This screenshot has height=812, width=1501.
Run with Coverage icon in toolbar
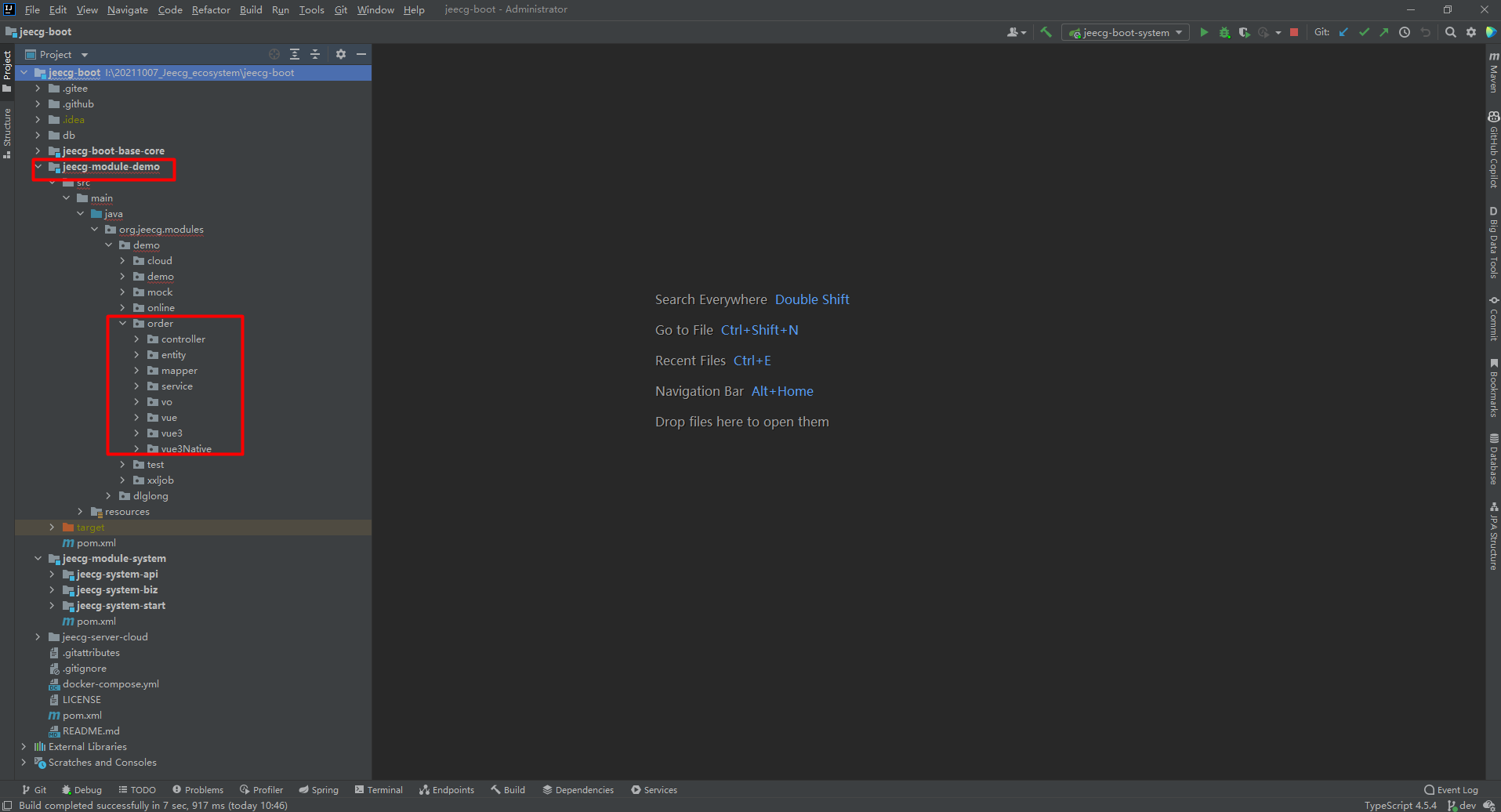1244,32
